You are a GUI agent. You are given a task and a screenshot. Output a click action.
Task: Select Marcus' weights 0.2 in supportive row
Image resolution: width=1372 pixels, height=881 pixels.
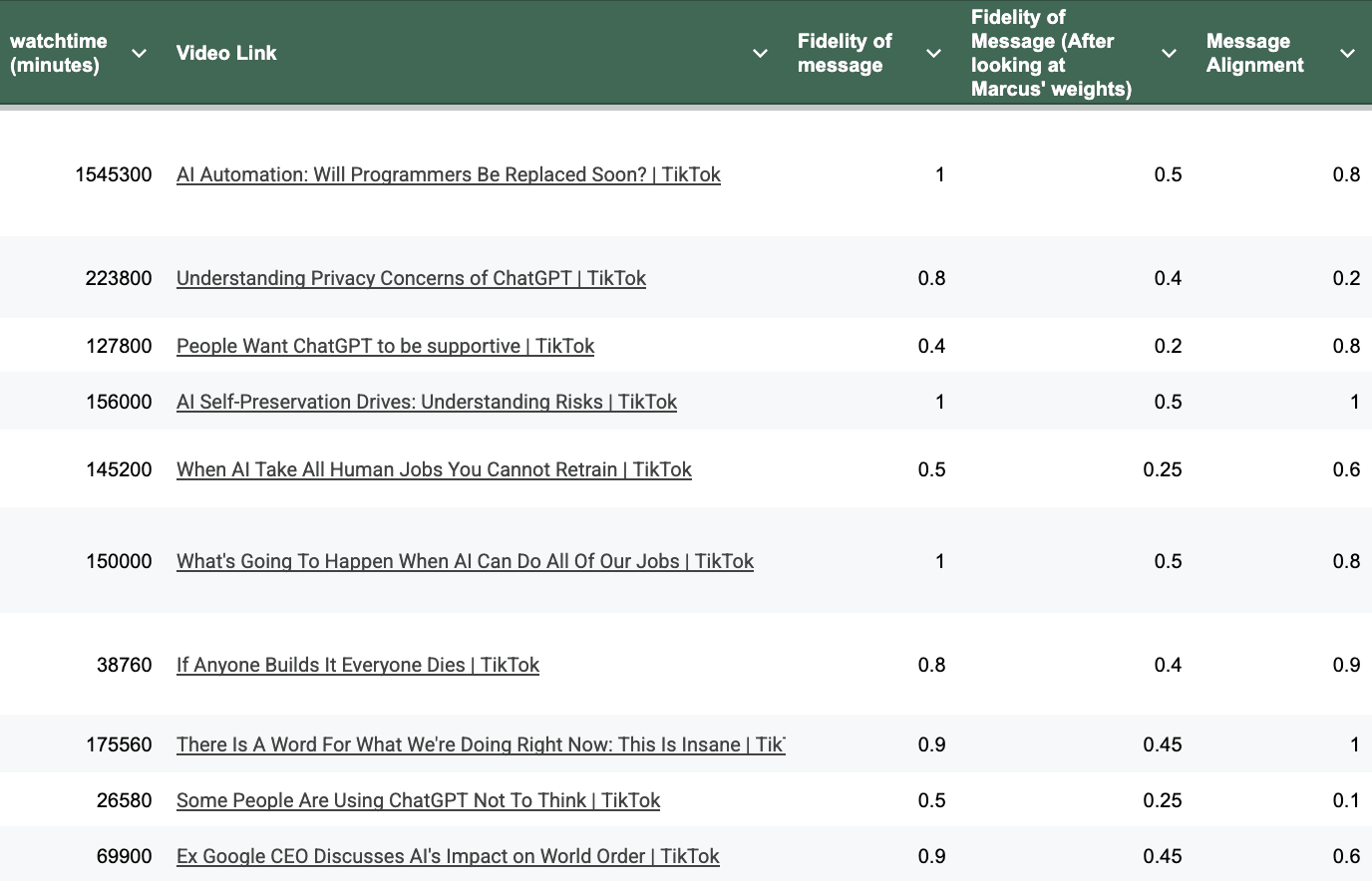(x=1168, y=346)
